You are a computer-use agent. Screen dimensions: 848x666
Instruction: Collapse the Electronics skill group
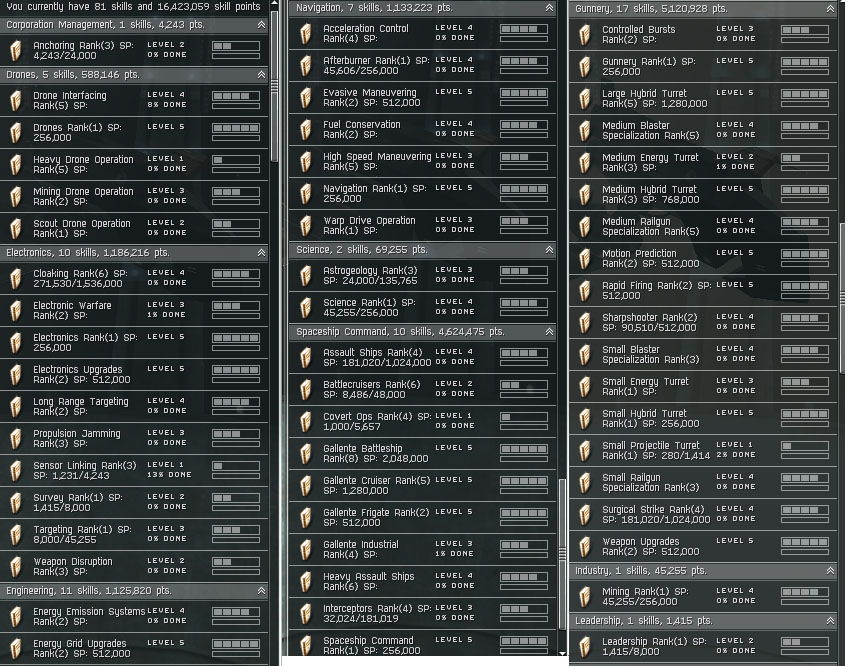(x=261, y=253)
